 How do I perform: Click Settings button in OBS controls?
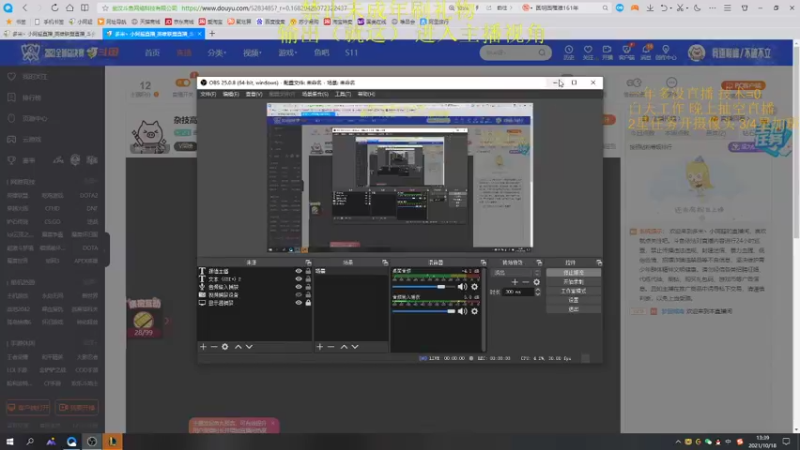[x=573, y=300]
